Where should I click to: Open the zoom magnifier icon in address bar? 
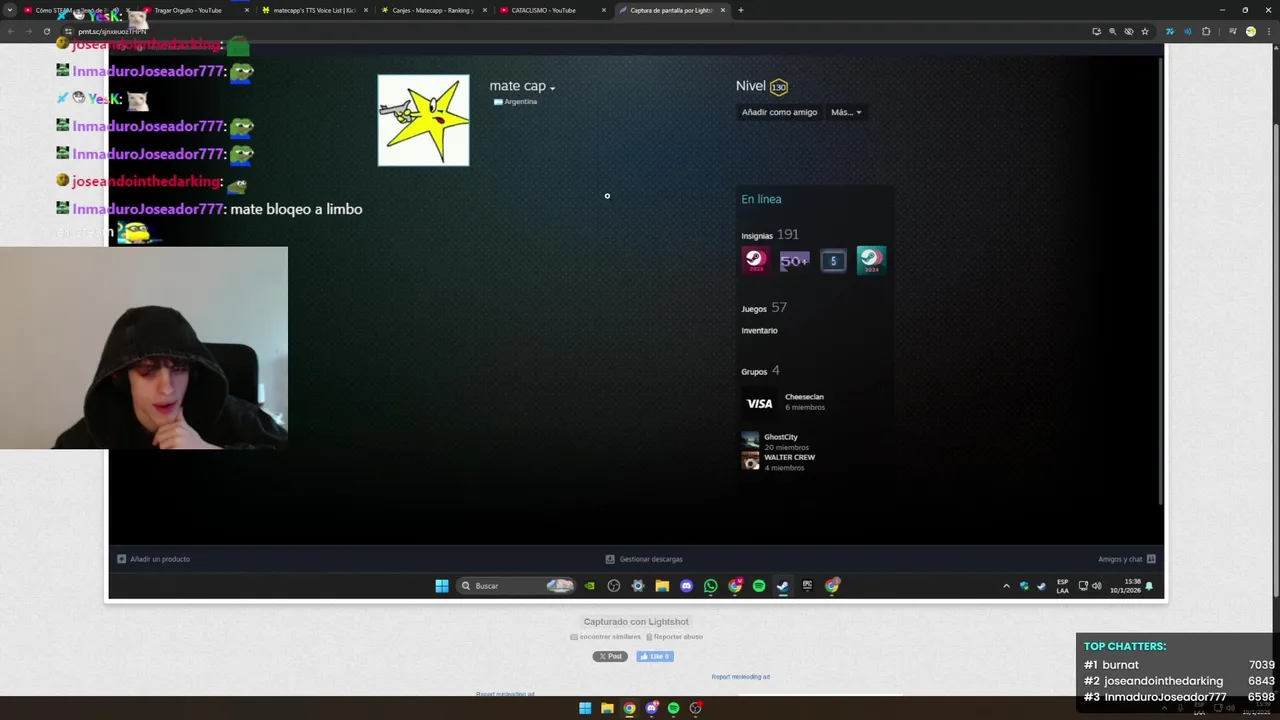pos(1113,31)
